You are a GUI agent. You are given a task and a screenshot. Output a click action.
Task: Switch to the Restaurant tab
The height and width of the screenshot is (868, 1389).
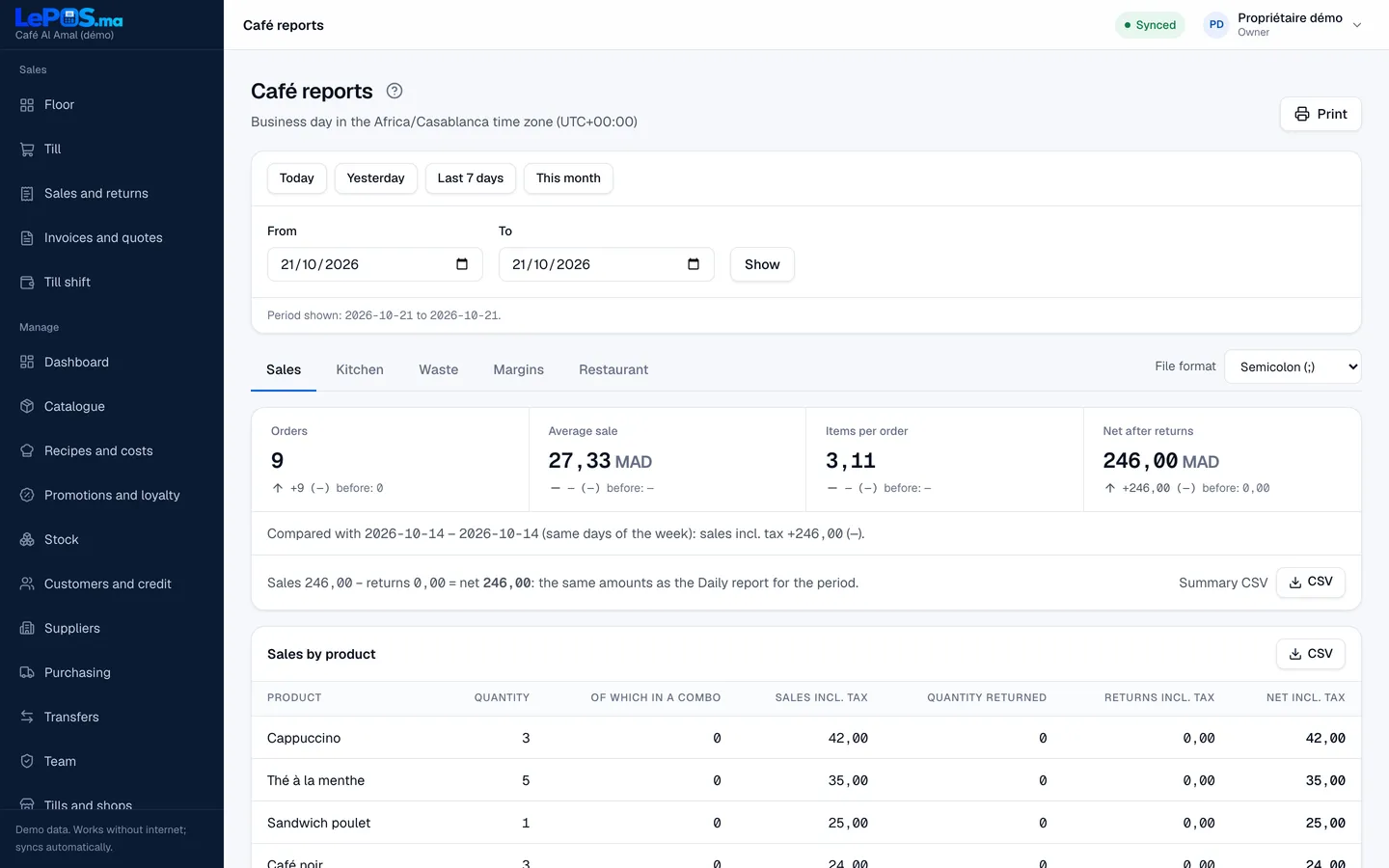click(613, 370)
